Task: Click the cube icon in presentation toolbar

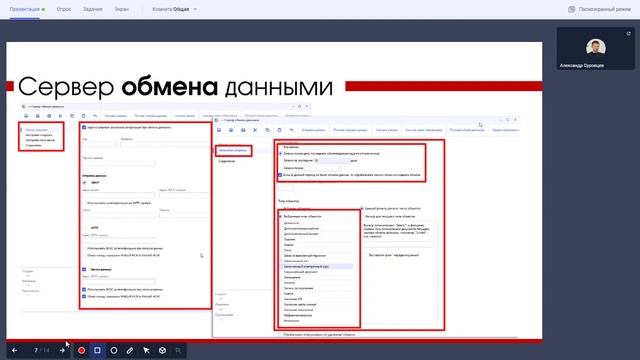Action: pyautogui.click(x=162, y=350)
